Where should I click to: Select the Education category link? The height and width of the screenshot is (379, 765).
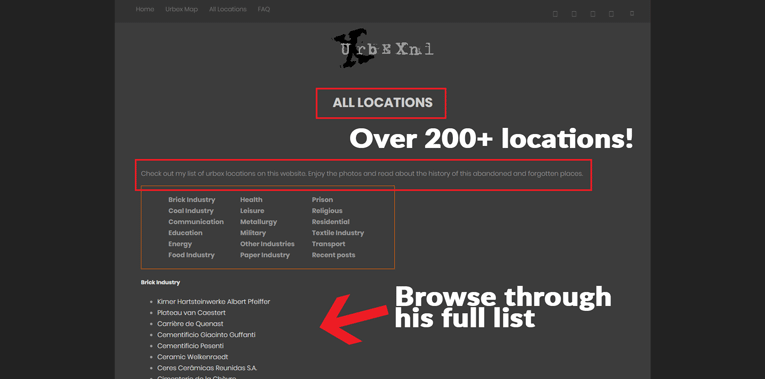pyautogui.click(x=185, y=233)
